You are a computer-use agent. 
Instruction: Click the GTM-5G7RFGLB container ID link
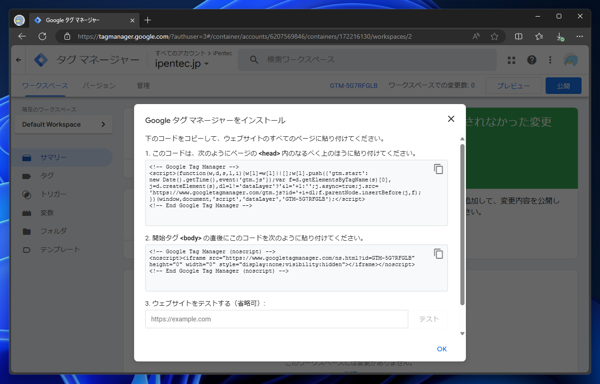point(354,86)
